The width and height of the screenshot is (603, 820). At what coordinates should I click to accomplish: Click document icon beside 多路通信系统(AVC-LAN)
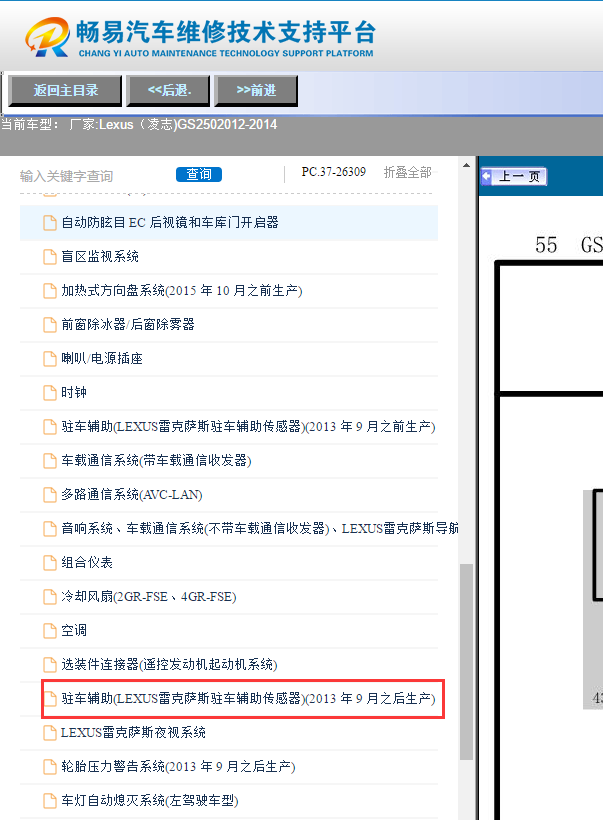pos(50,495)
